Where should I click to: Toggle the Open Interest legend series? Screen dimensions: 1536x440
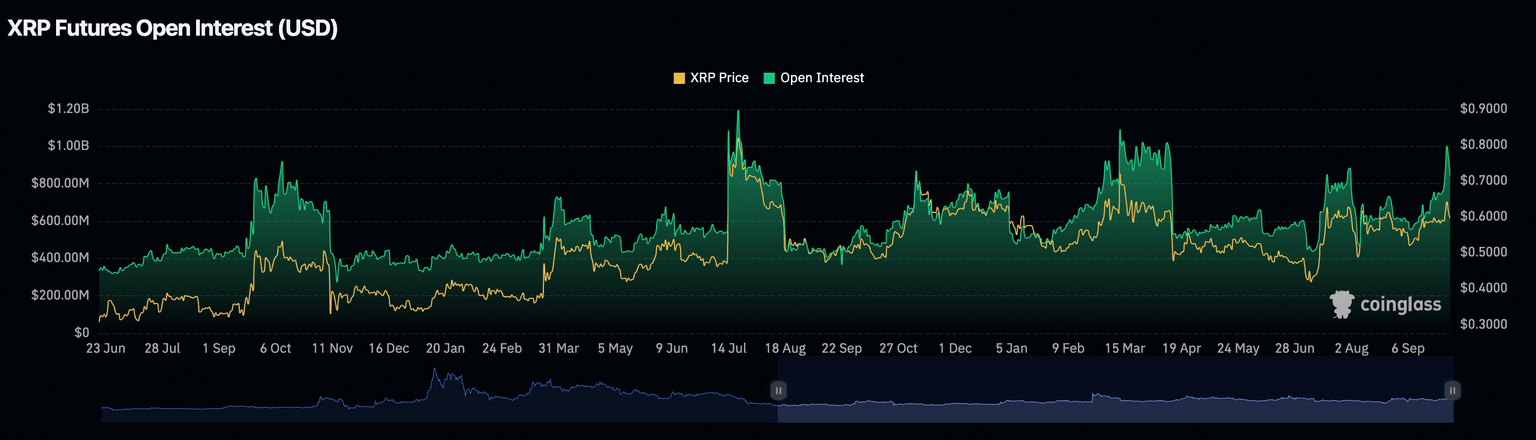coord(821,78)
